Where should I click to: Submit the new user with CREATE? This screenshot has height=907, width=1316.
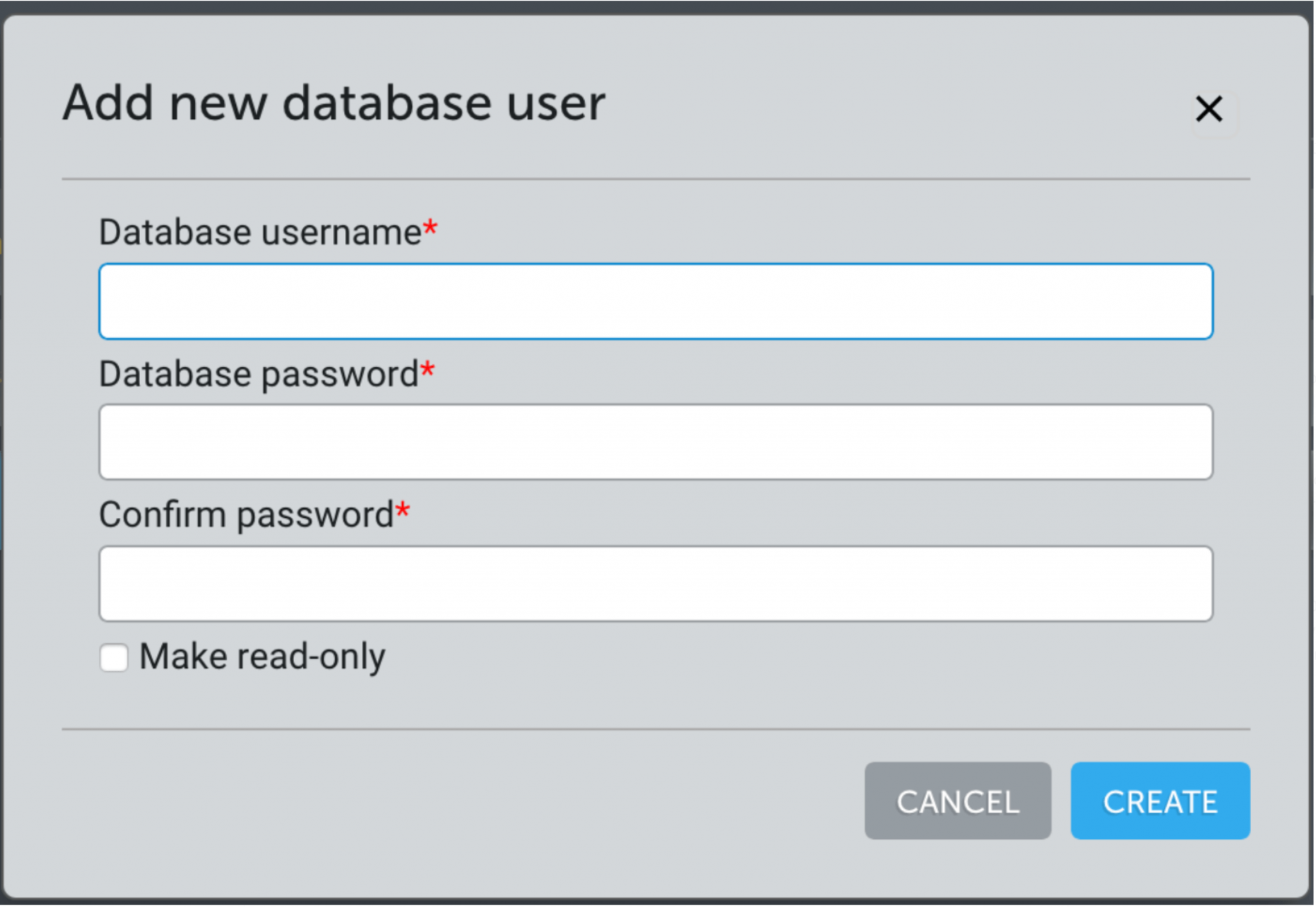1160,800
